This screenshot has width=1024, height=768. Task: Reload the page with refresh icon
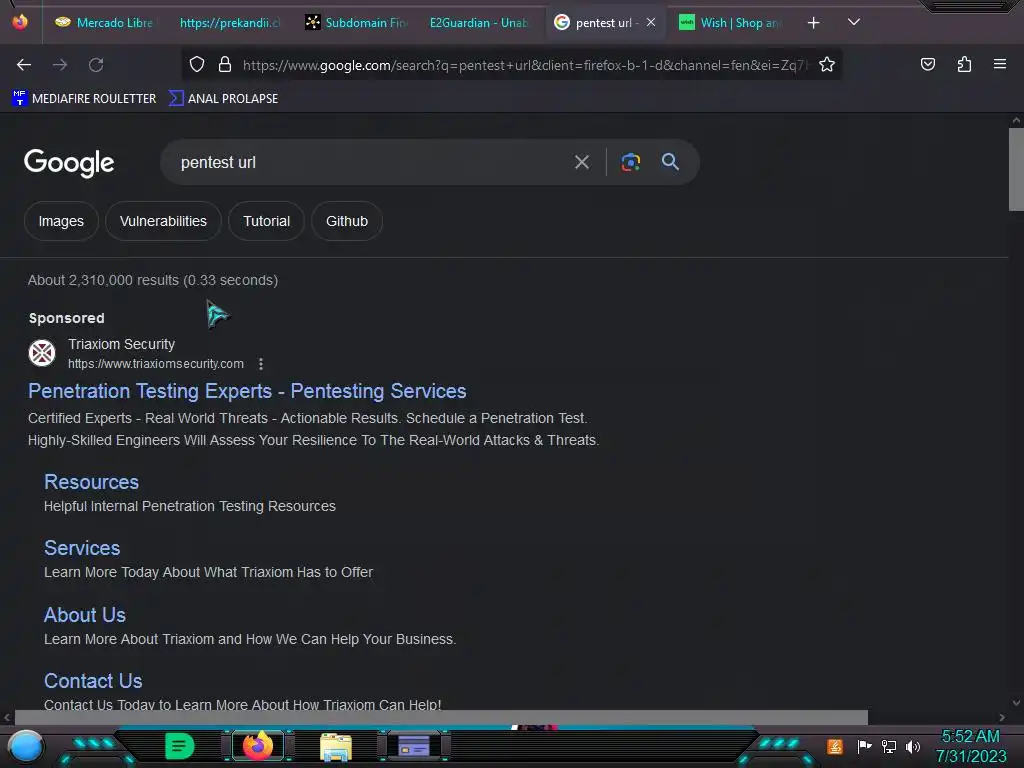pos(96,65)
